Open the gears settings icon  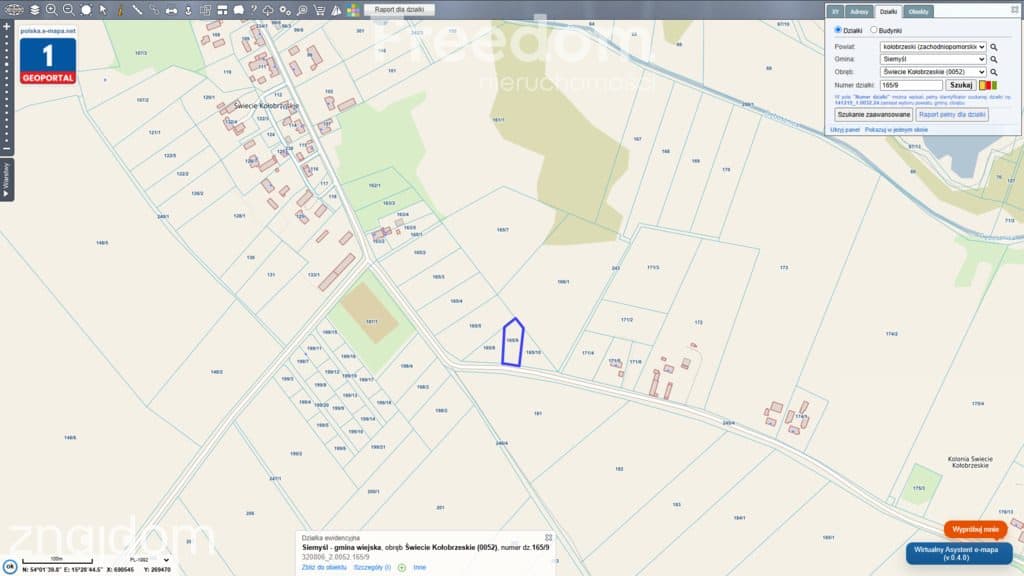[285, 10]
